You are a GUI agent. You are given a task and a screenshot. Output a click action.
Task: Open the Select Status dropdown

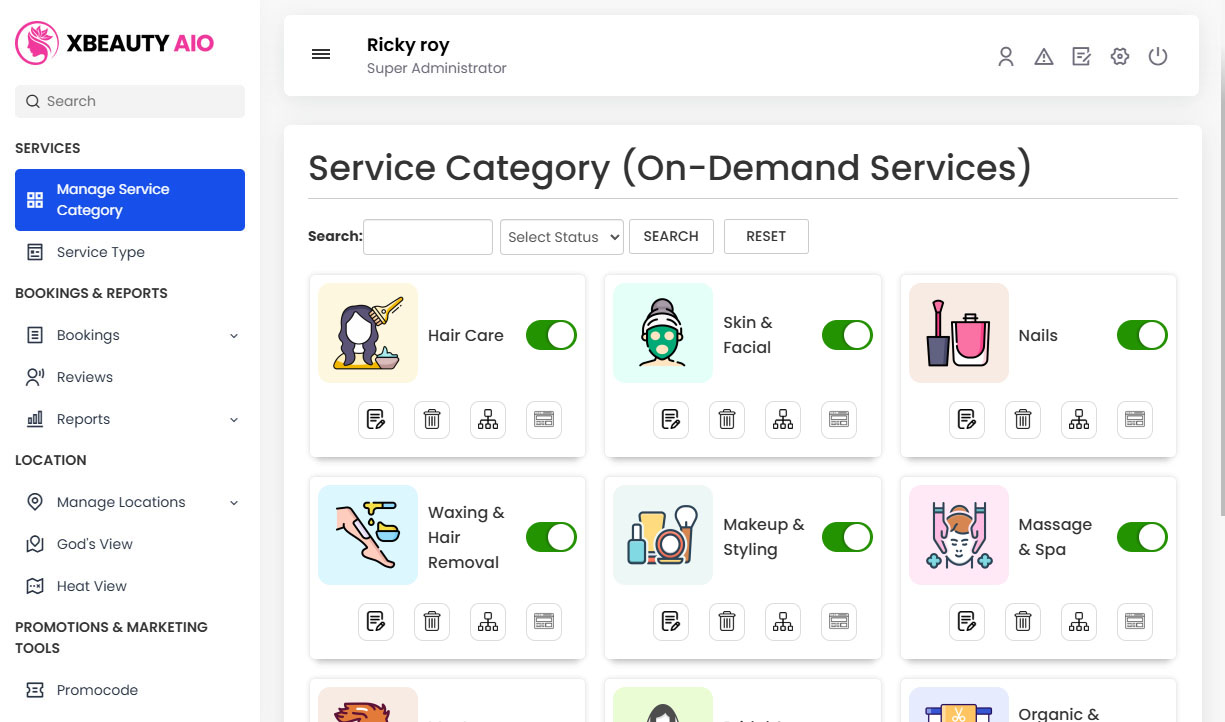click(561, 237)
